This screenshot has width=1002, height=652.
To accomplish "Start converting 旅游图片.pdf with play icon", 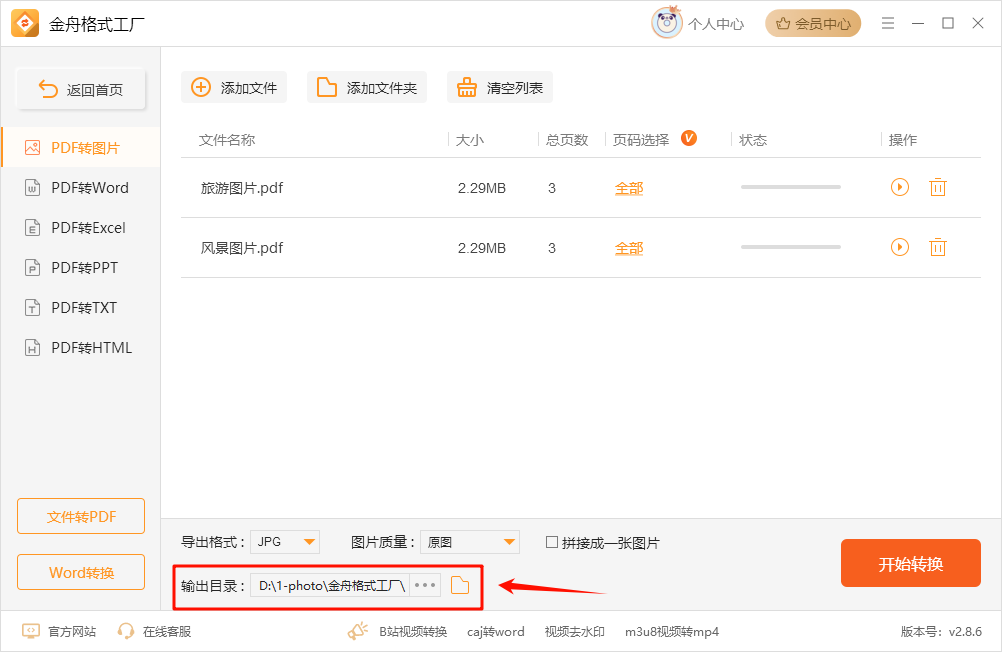I will 900,187.
